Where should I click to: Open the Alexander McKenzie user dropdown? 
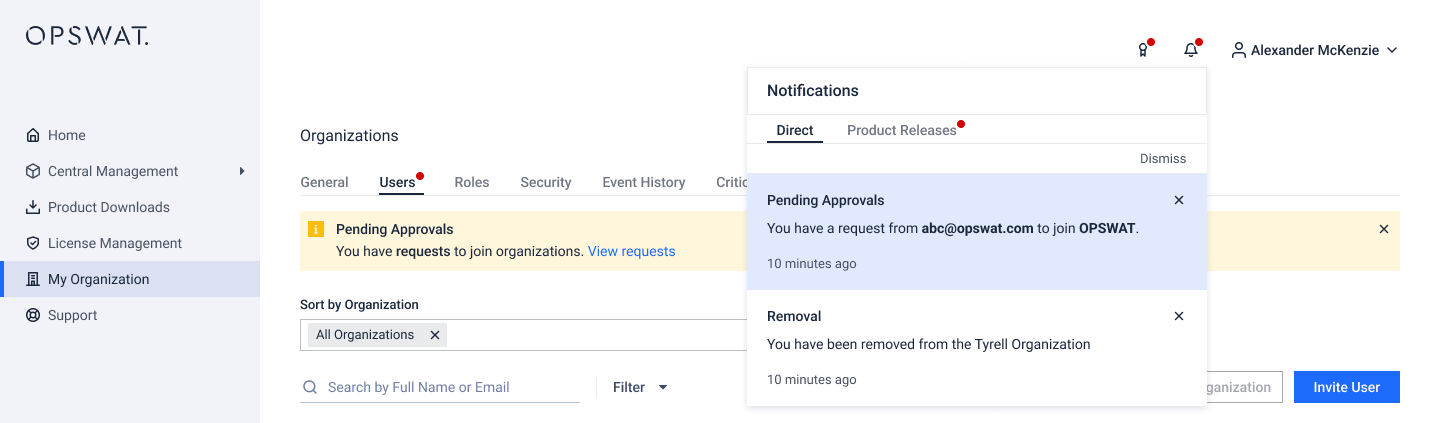pos(1313,50)
